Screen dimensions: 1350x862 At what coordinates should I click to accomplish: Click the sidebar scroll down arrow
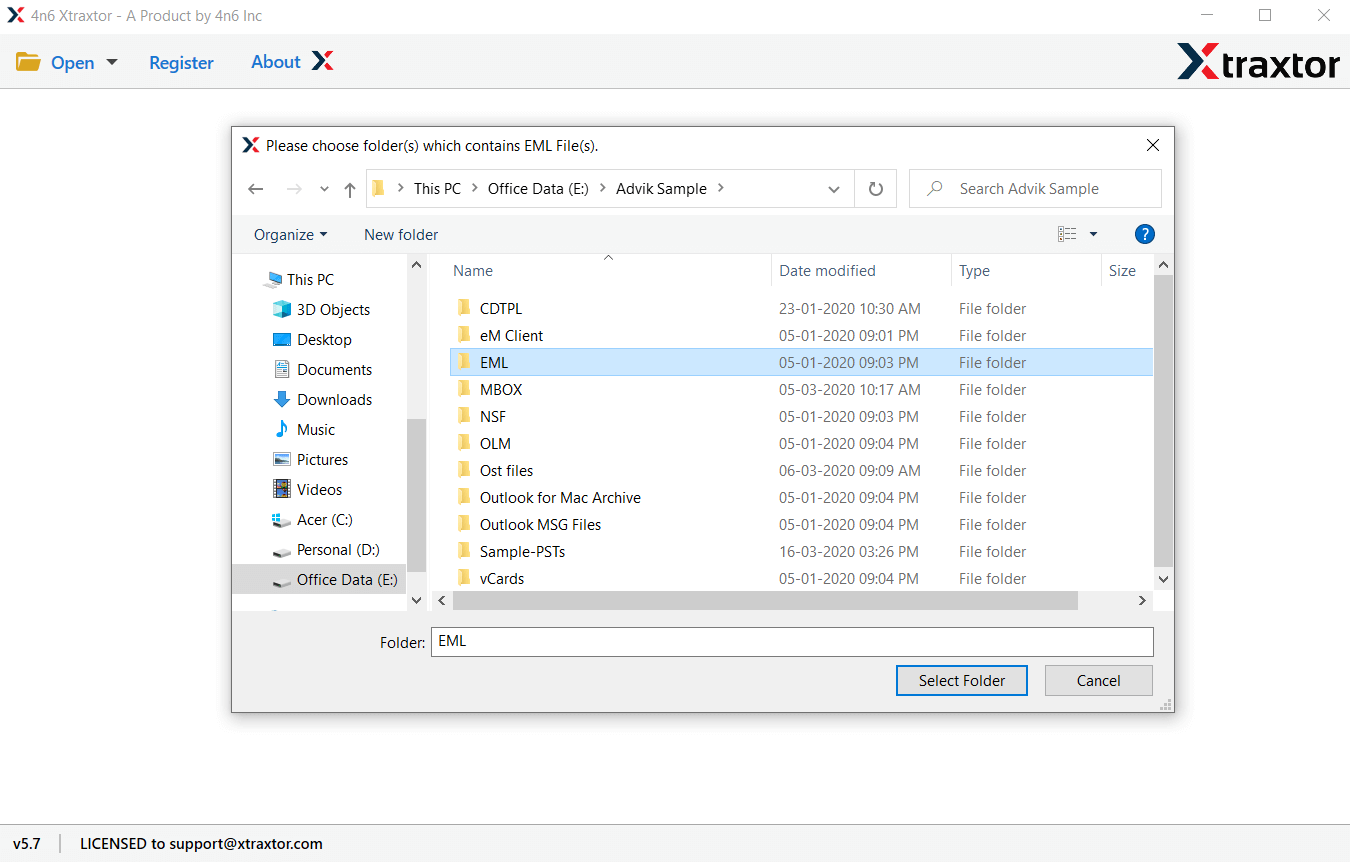[x=417, y=600]
